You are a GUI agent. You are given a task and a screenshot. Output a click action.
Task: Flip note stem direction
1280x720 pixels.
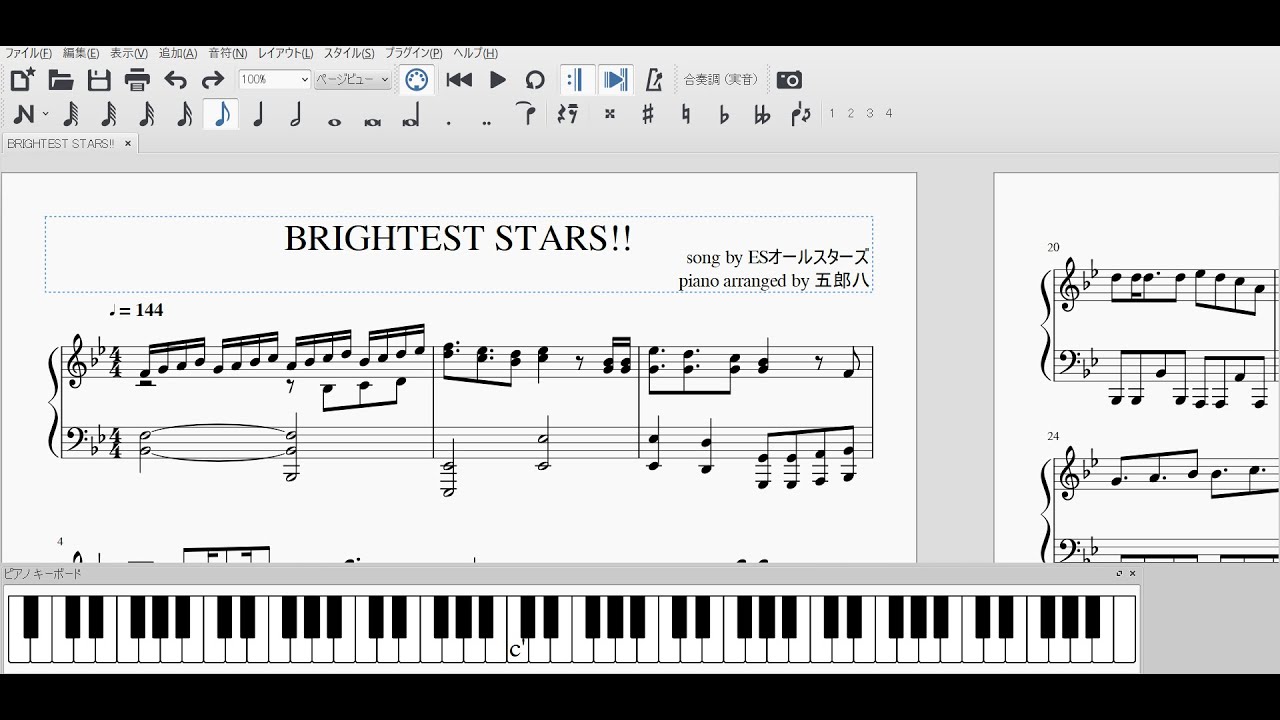pyautogui.click(x=801, y=114)
